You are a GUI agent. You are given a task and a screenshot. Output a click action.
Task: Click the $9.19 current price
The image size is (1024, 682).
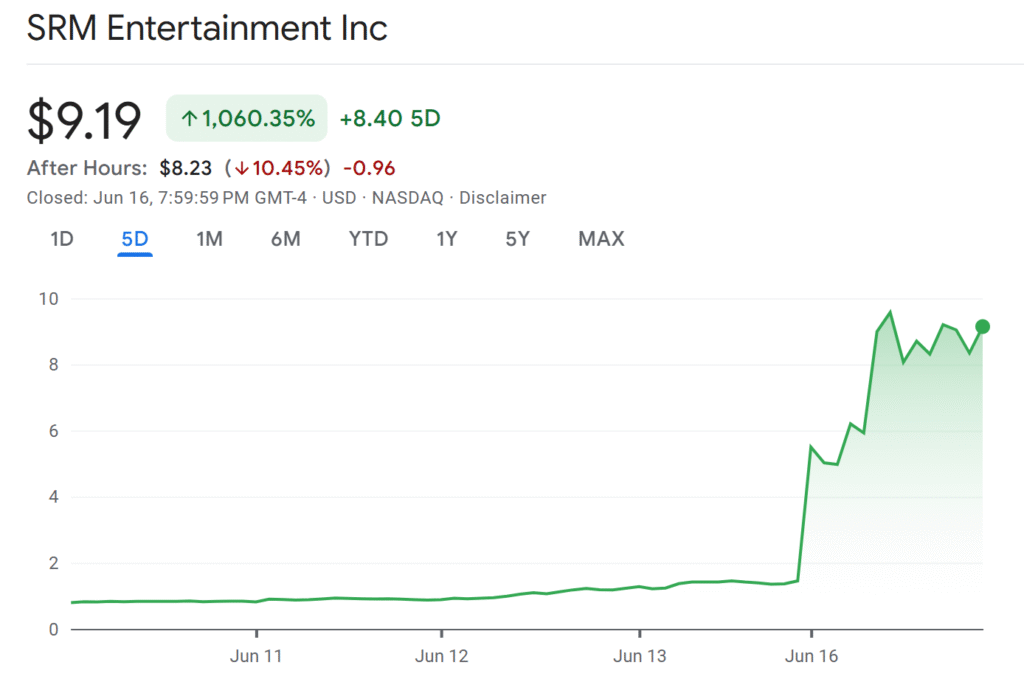tap(85, 120)
